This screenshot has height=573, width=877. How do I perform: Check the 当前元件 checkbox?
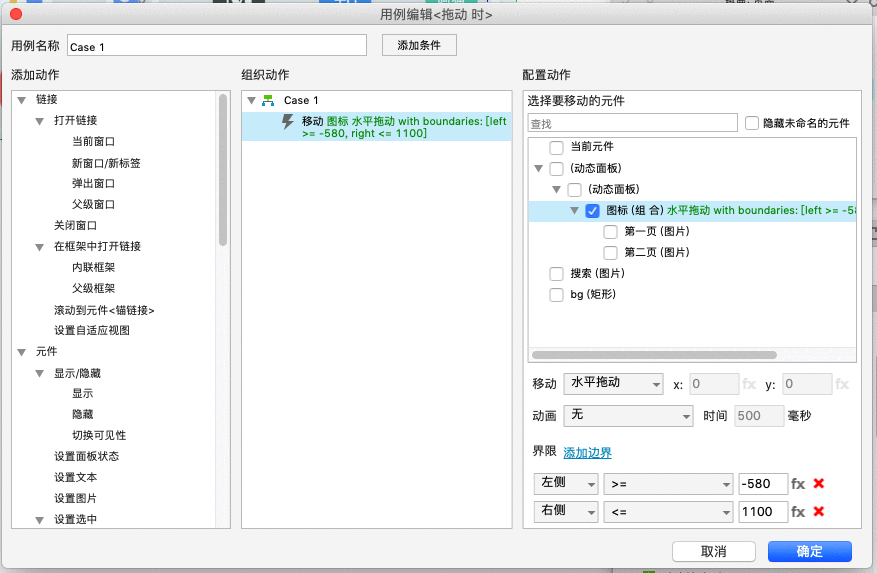coord(557,147)
